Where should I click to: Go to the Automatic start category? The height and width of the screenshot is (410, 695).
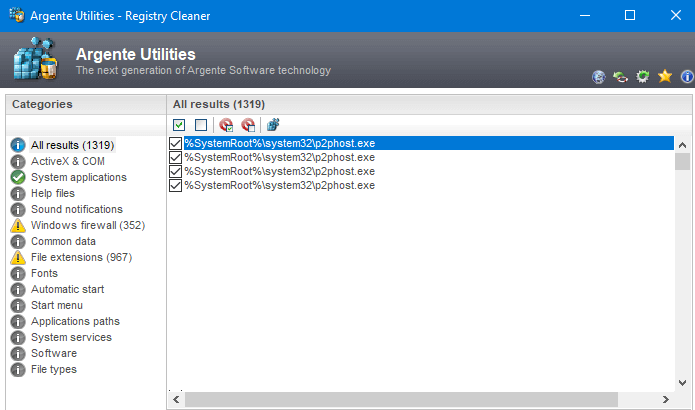tap(67, 289)
